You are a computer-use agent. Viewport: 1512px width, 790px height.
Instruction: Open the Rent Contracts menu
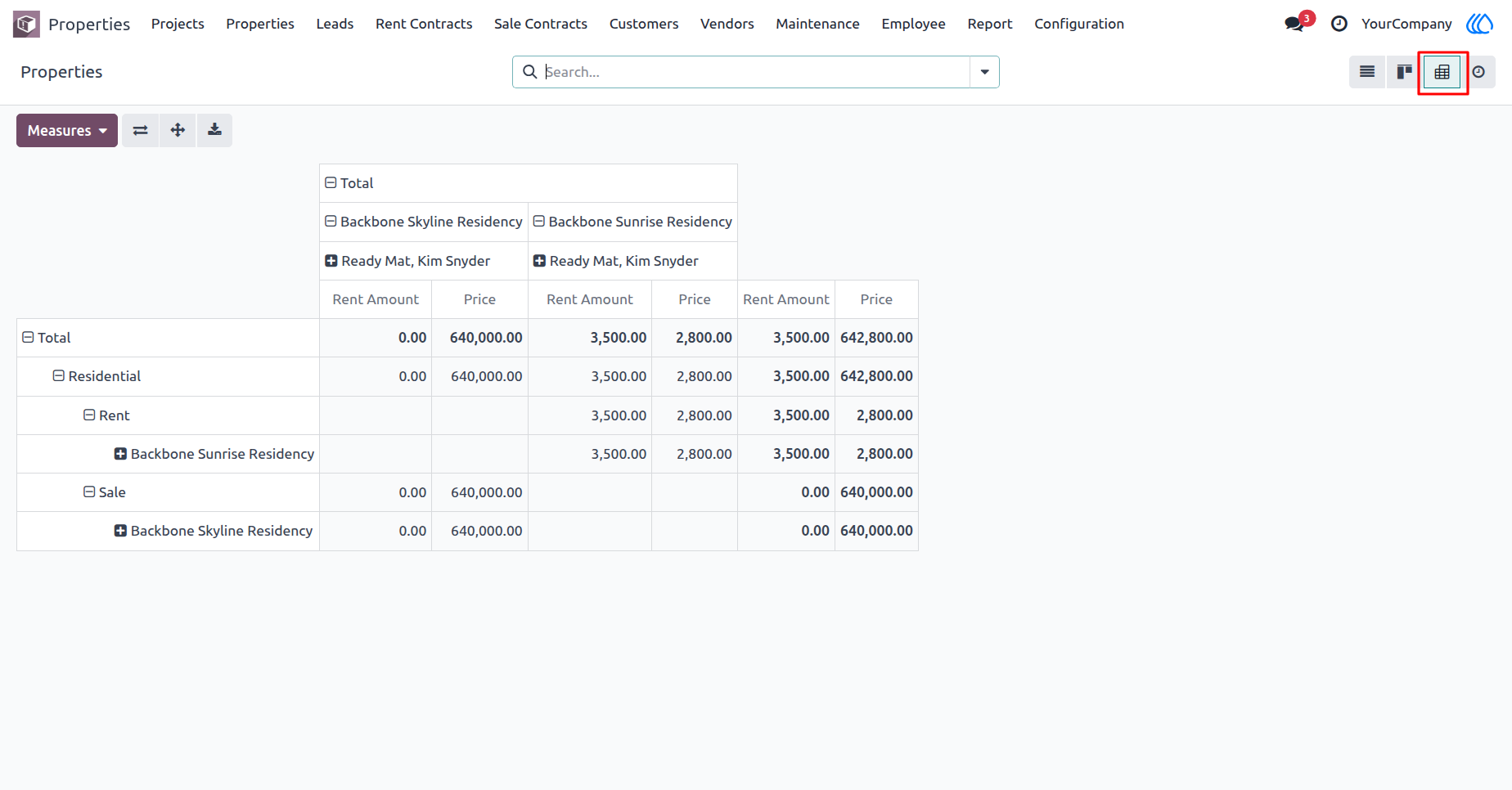(x=424, y=24)
